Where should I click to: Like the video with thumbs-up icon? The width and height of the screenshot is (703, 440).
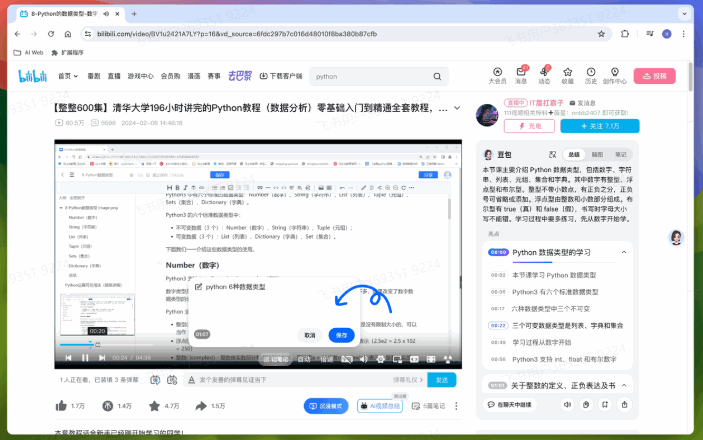(62, 406)
